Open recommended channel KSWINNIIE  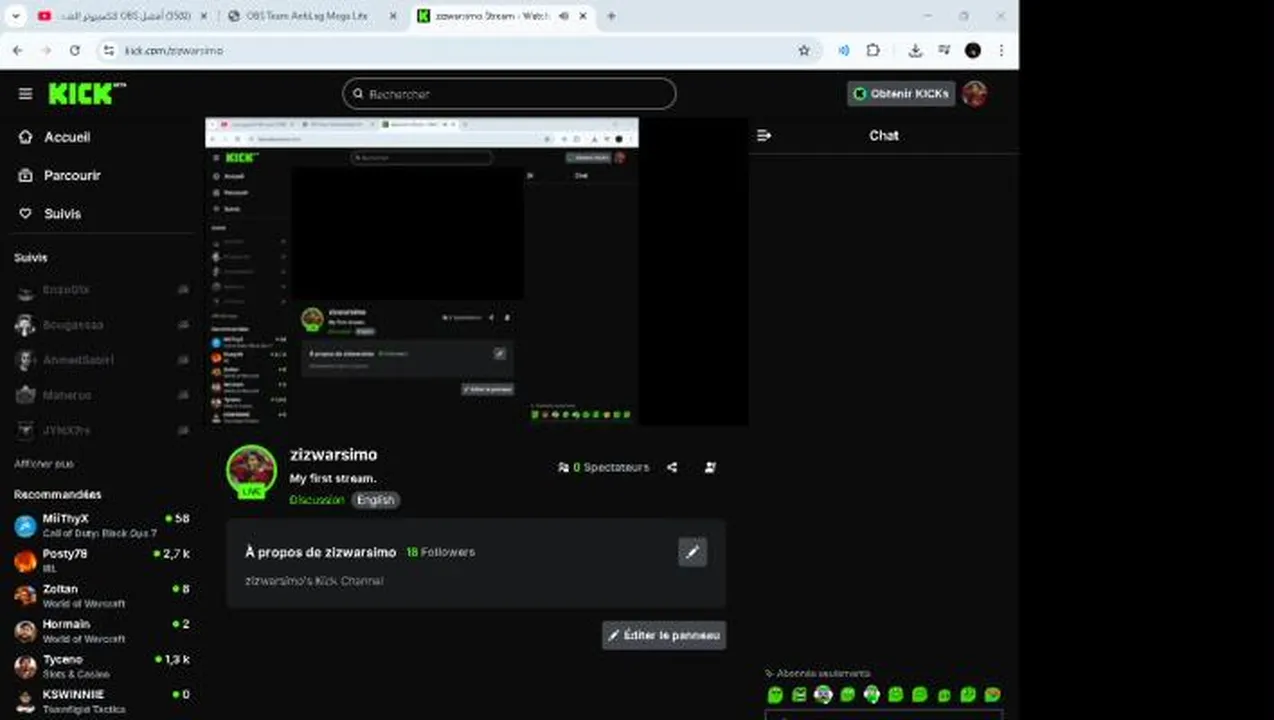point(101,701)
